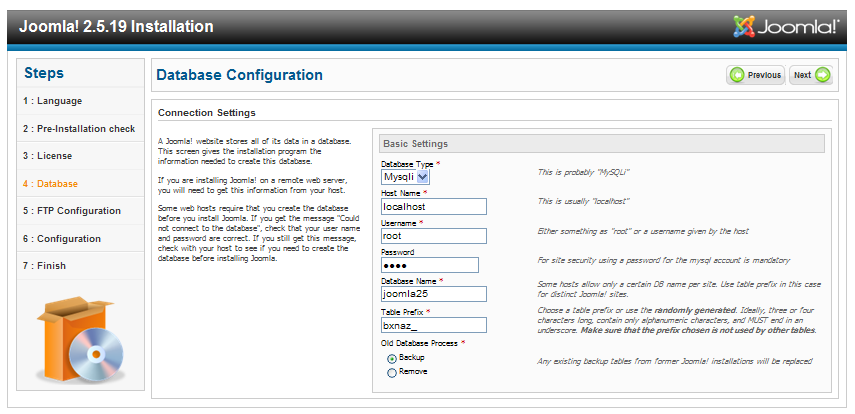Viewport: 855px width, 414px height.
Task: Click the Database Configuration heading
Action: pyautogui.click(x=239, y=75)
